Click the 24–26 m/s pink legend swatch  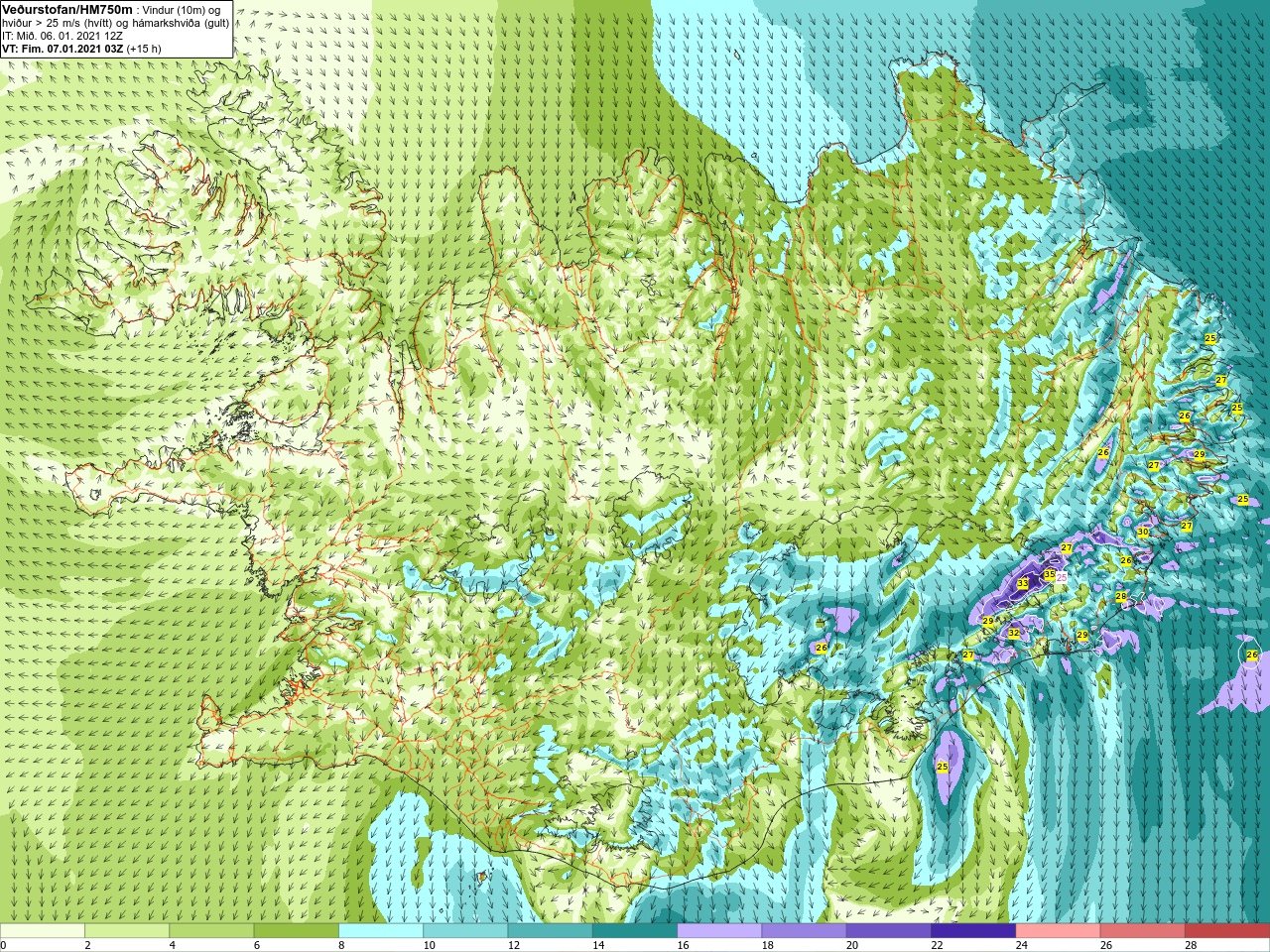coord(1059,931)
